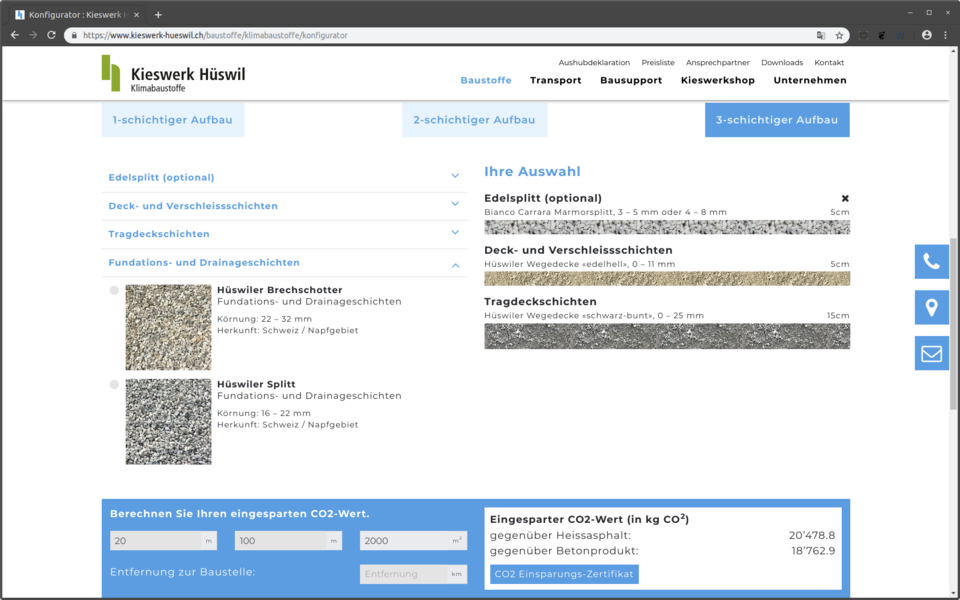The width and height of the screenshot is (960, 600).
Task: Click "Körnung: 22 – 32 mm" text
Action: (264, 319)
